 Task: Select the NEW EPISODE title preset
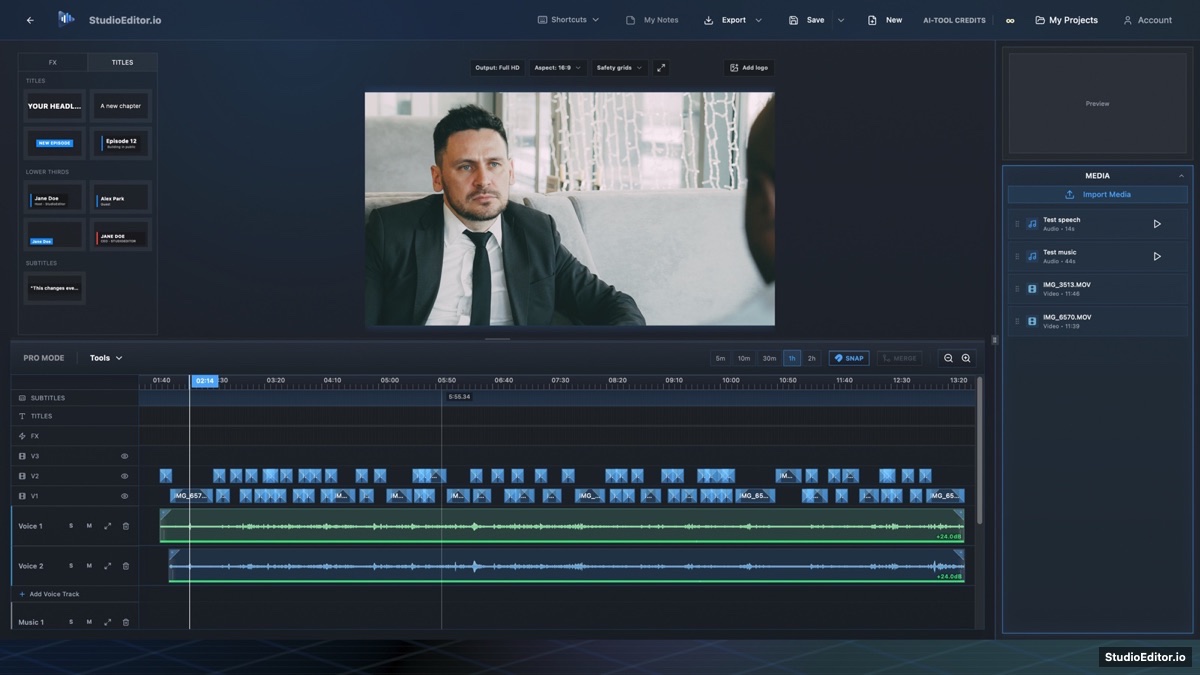point(55,143)
